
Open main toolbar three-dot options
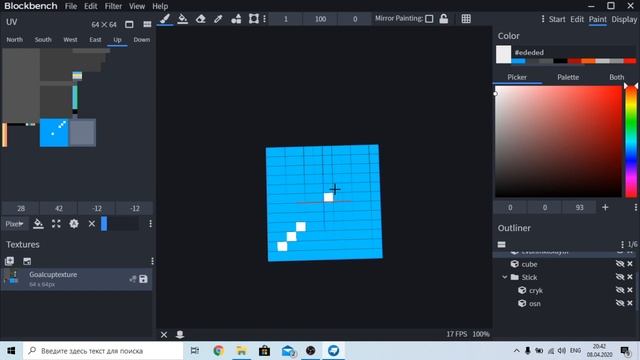coord(264,19)
